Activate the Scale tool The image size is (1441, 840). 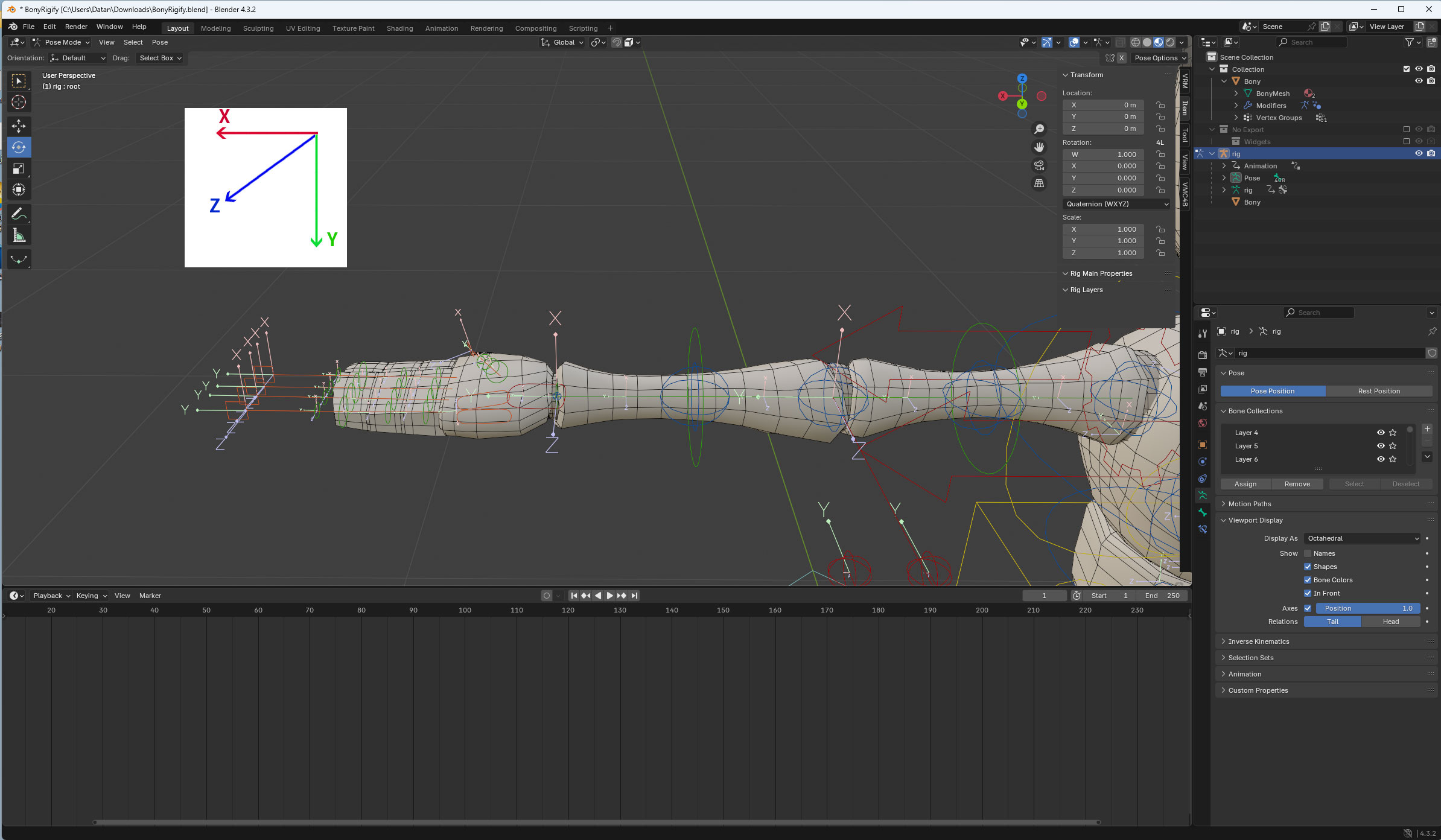[19, 168]
